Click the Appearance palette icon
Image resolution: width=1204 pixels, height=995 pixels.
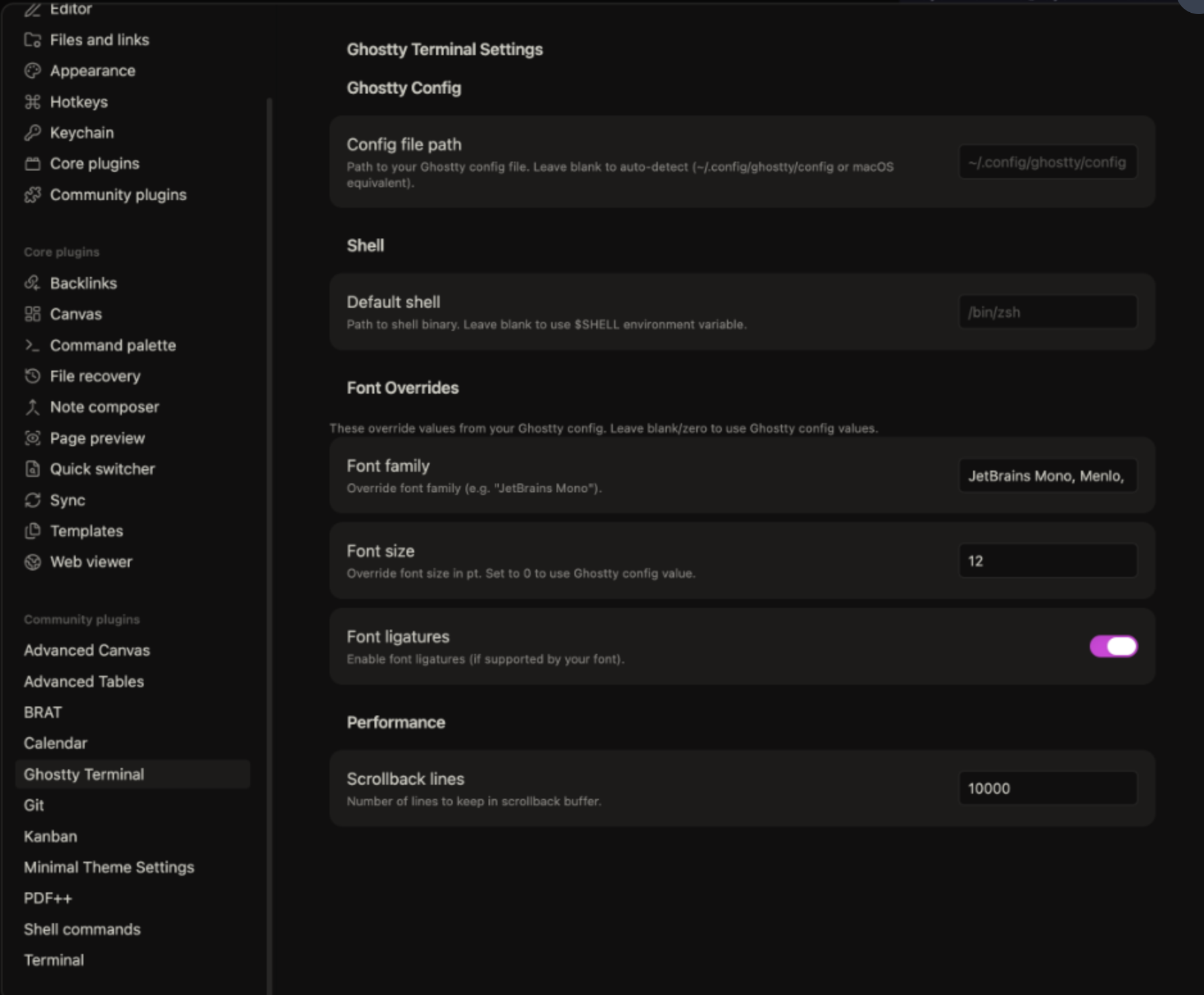pos(33,71)
